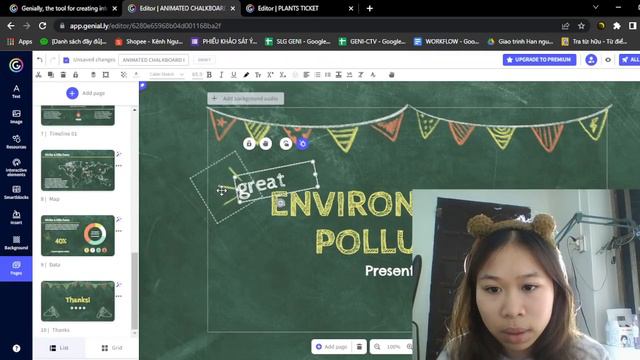
Task: Copy the selected element
Action: point(51,75)
